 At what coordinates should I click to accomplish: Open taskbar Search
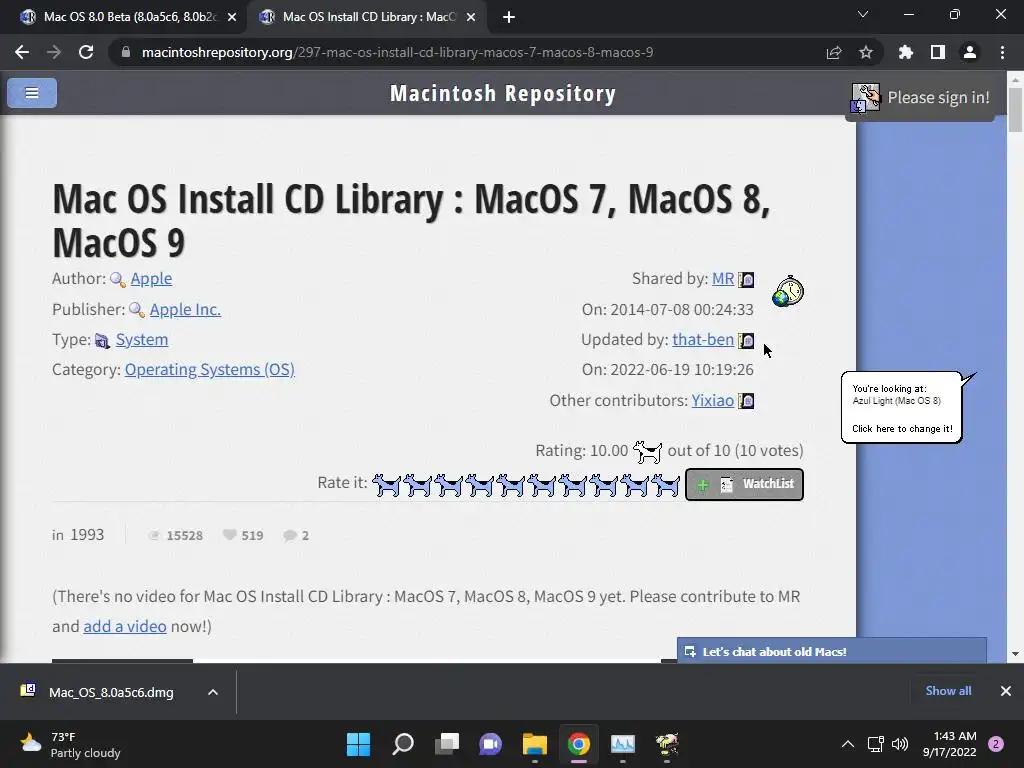tap(402, 744)
